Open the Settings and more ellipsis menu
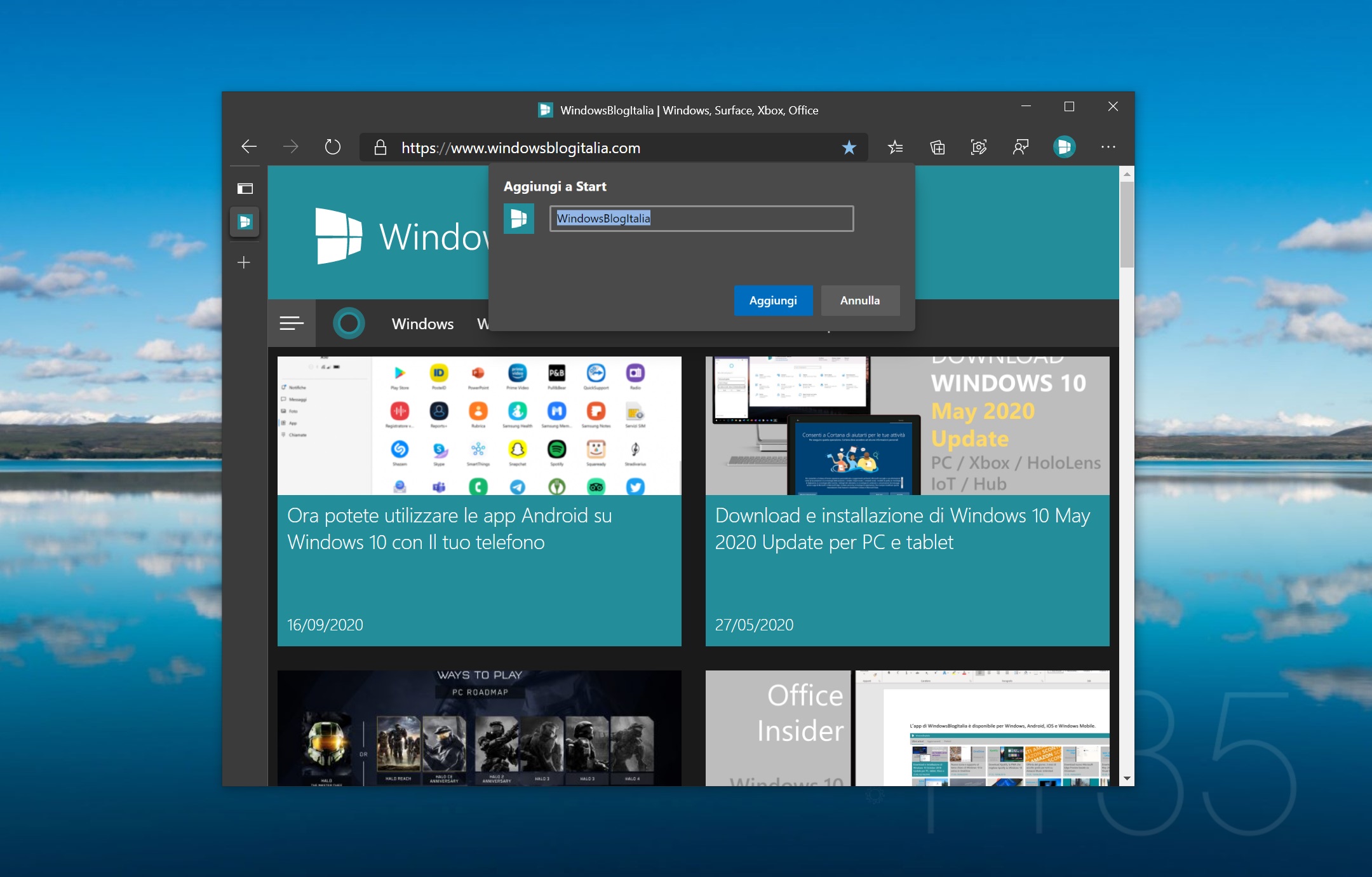Screen dimensions: 1372x877 [1108, 147]
